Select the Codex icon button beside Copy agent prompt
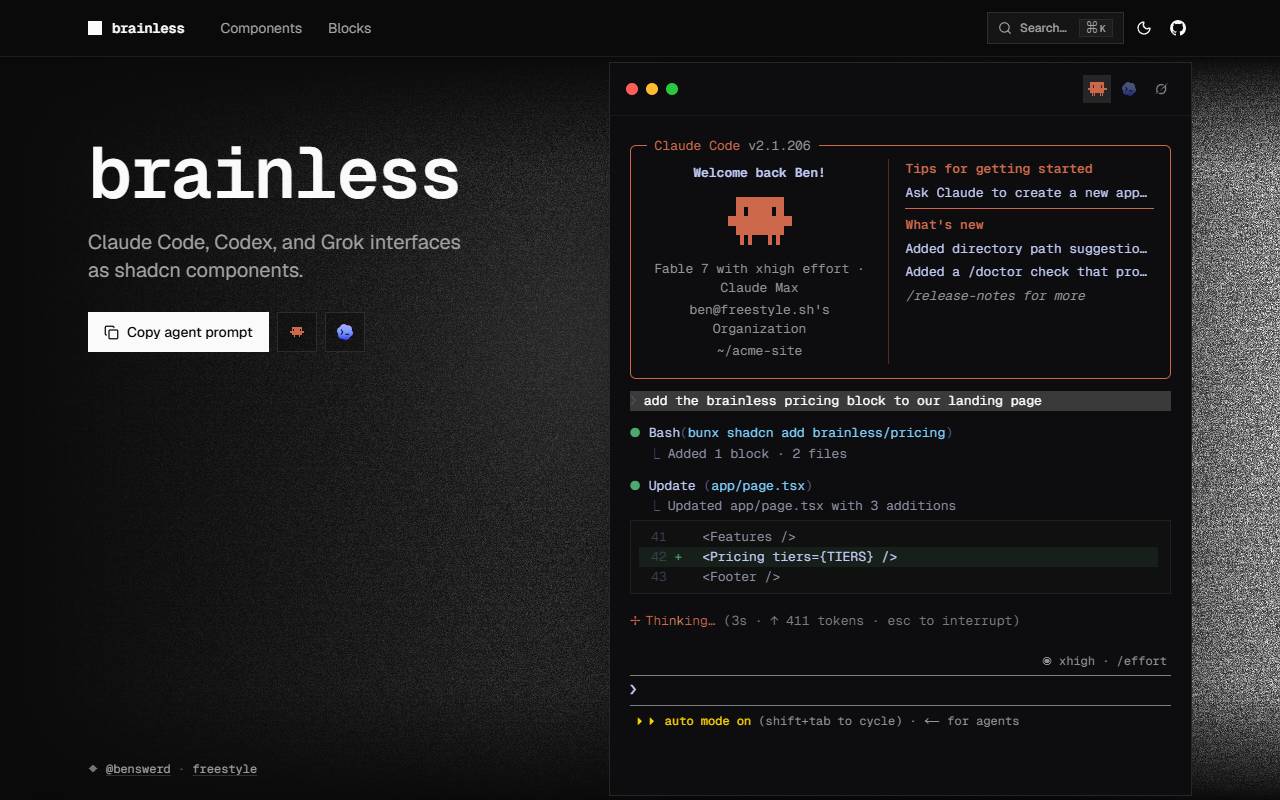This screenshot has height=800, width=1280. (345, 332)
